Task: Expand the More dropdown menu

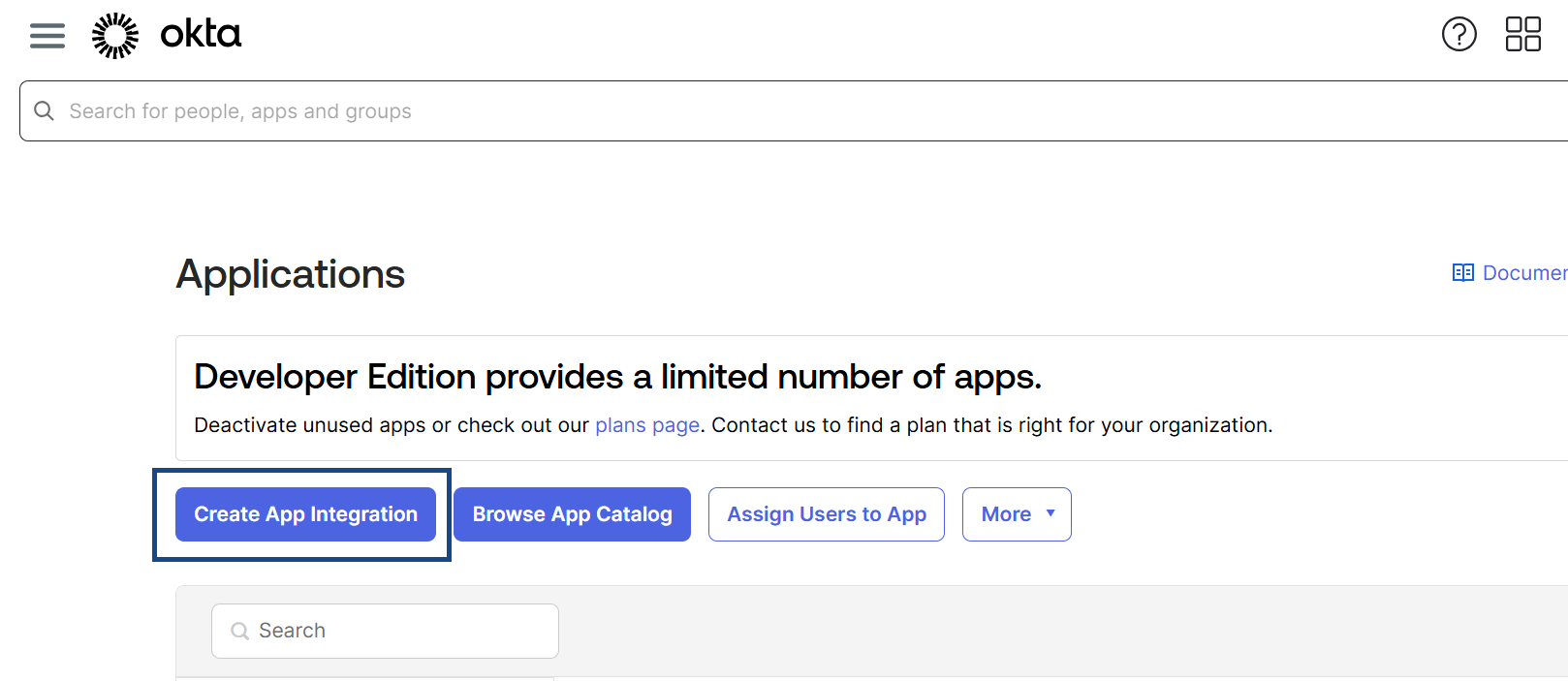Action: (x=1006, y=514)
